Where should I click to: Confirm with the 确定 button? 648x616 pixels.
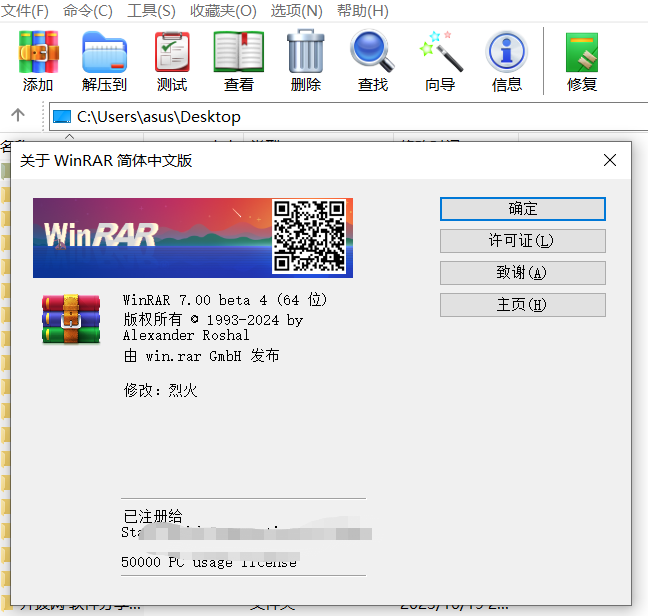pyautogui.click(x=523, y=209)
